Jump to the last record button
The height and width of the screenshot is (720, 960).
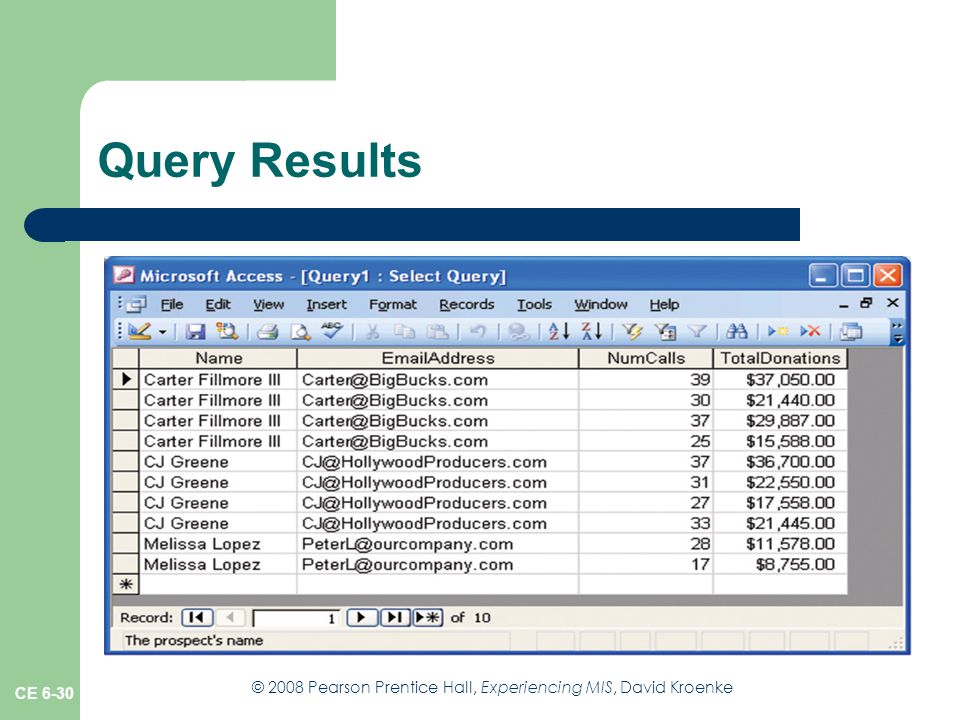tap(395, 617)
